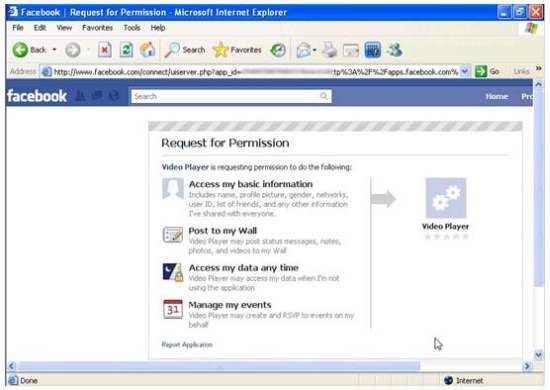The image size is (550, 390).
Task: Refresh the page with the toolbar icon
Action: point(126,50)
